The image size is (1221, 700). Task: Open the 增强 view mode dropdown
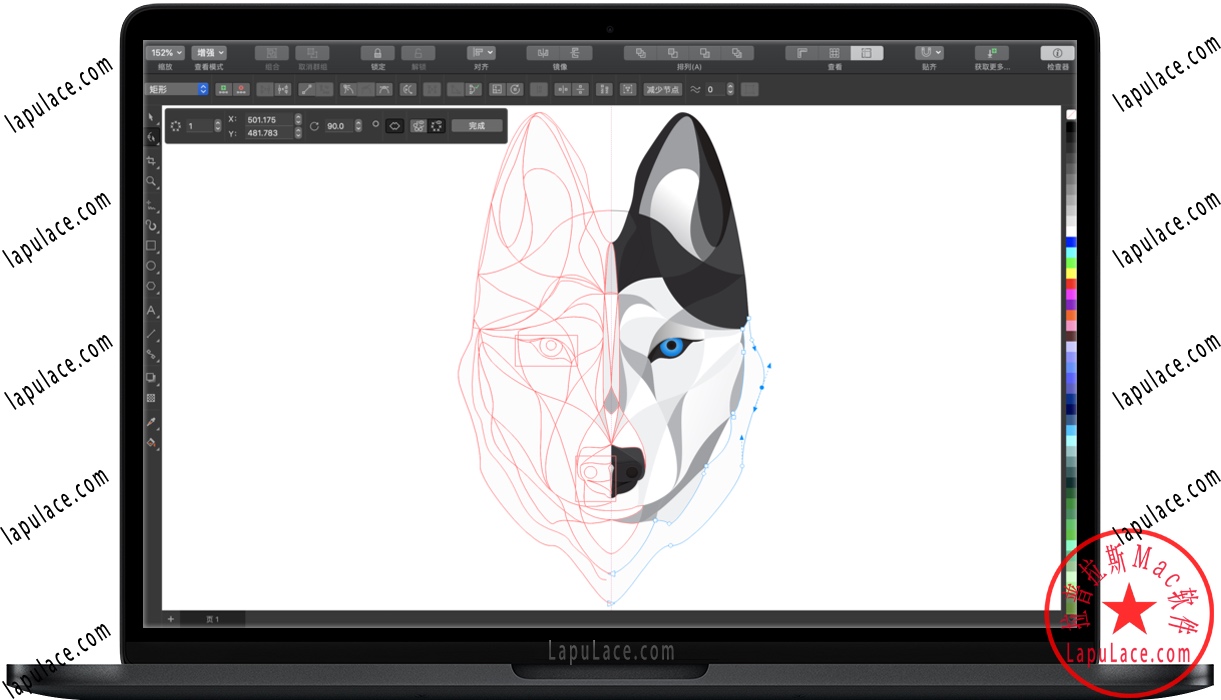[x=208, y=52]
